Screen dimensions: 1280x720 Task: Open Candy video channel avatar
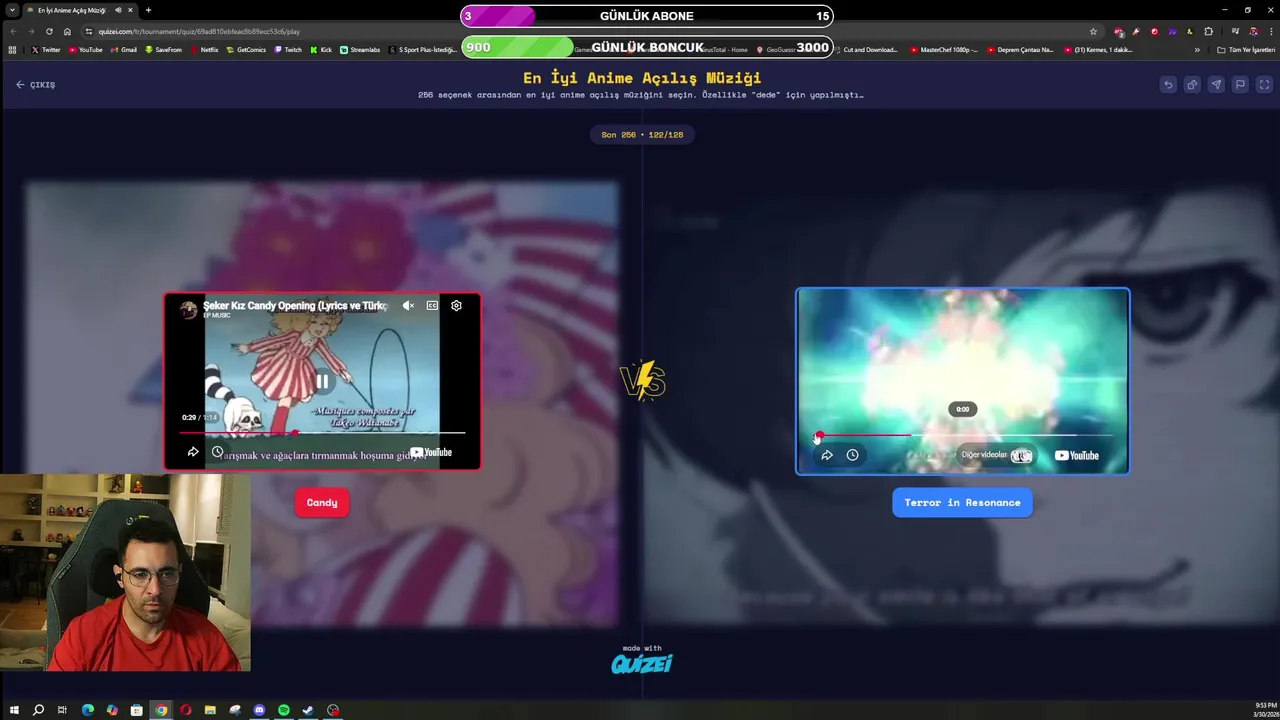click(188, 310)
